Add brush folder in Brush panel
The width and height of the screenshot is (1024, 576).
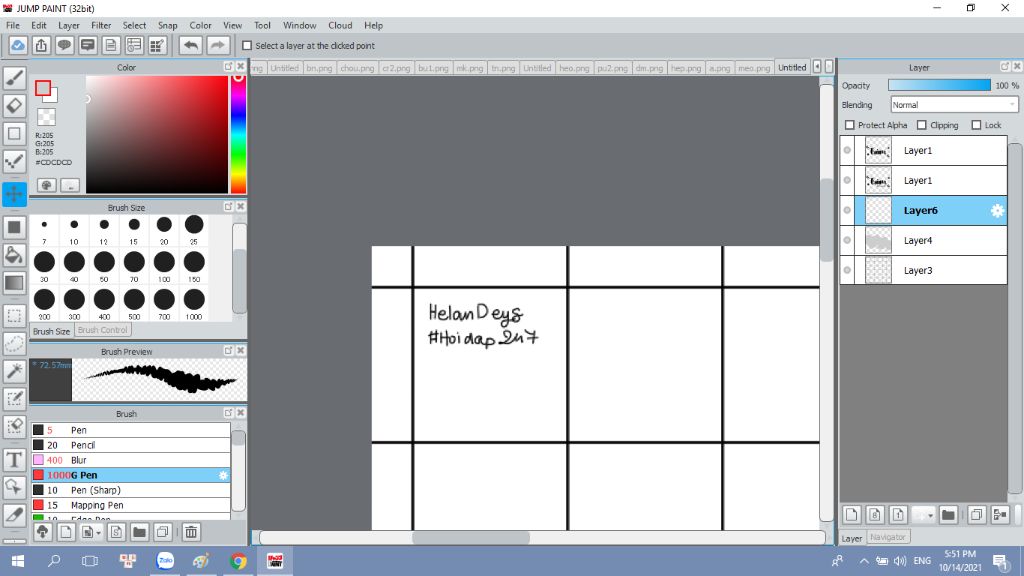pos(139,532)
